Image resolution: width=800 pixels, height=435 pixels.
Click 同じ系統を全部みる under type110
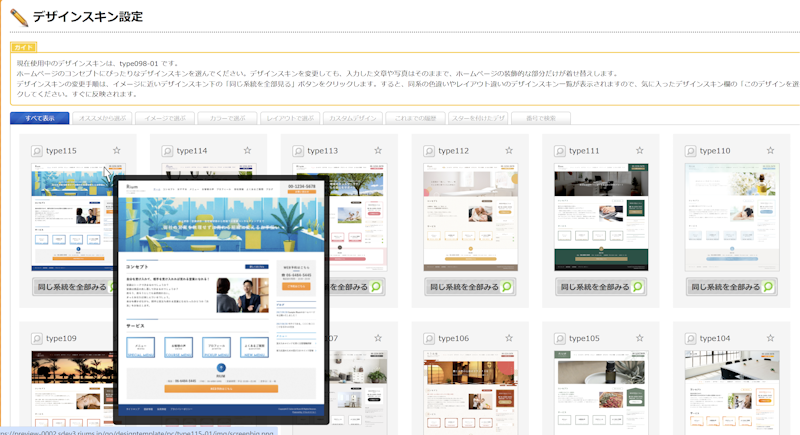[x=732, y=287]
